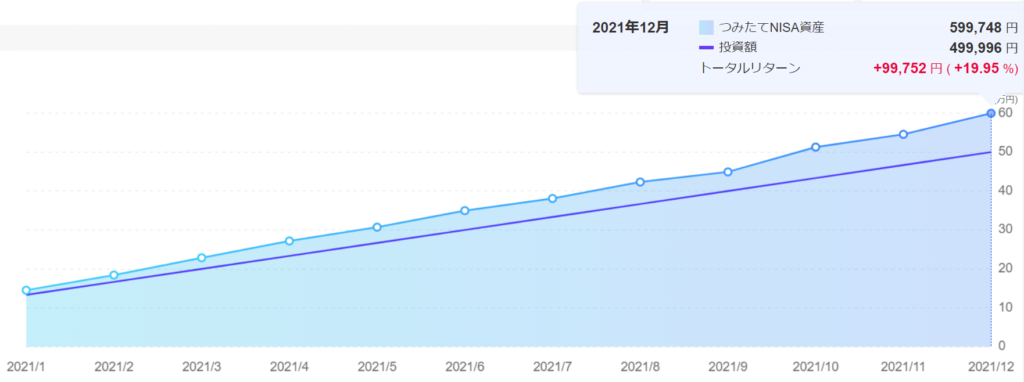Click the 2021/1 data point marker
This screenshot has height=382, width=1024.
pyautogui.click(x=26, y=291)
